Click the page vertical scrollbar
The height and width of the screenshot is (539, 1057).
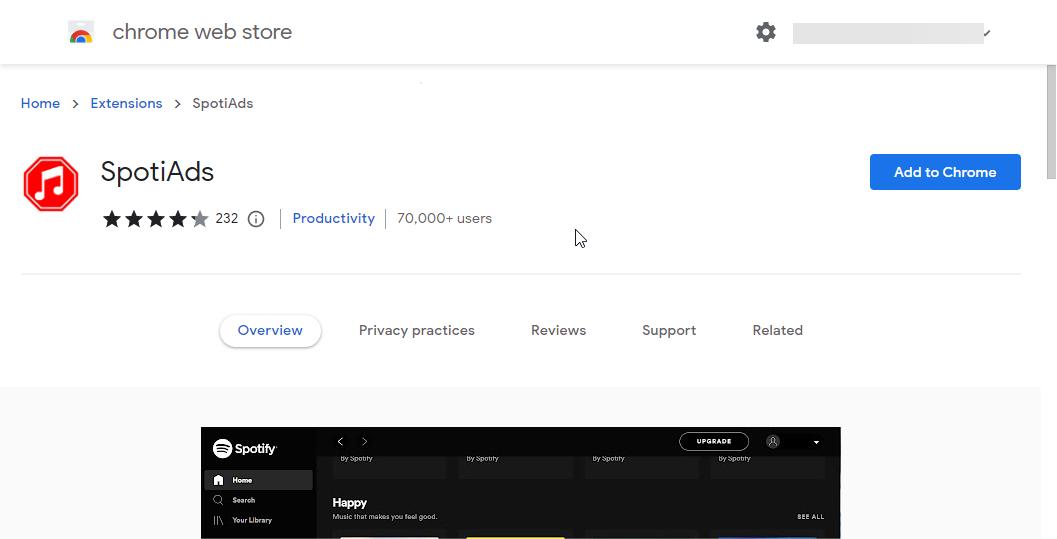point(1051,121)
